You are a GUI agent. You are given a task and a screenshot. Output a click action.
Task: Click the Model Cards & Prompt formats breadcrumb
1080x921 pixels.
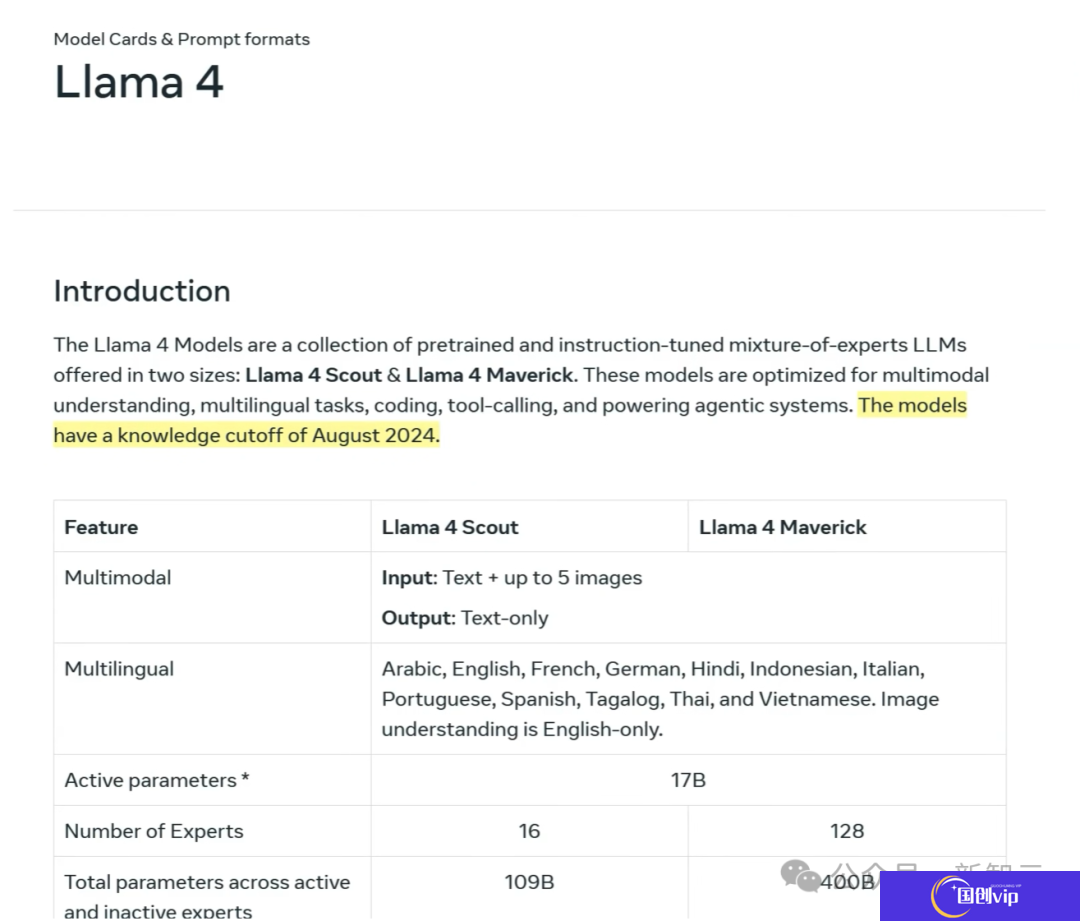pyautogui.click(x=182, y=39)
